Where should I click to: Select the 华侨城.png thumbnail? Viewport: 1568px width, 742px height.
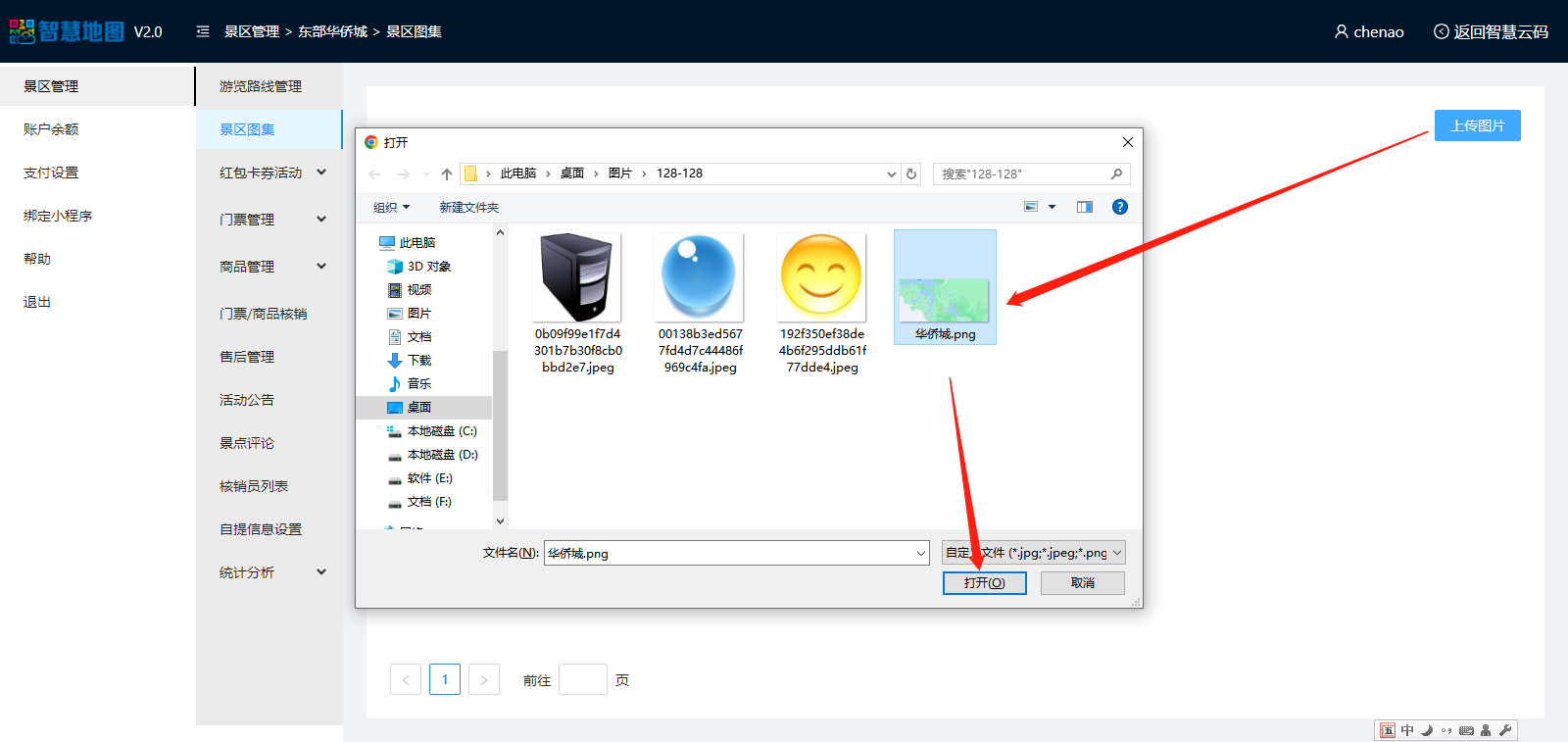coord(945,288)
